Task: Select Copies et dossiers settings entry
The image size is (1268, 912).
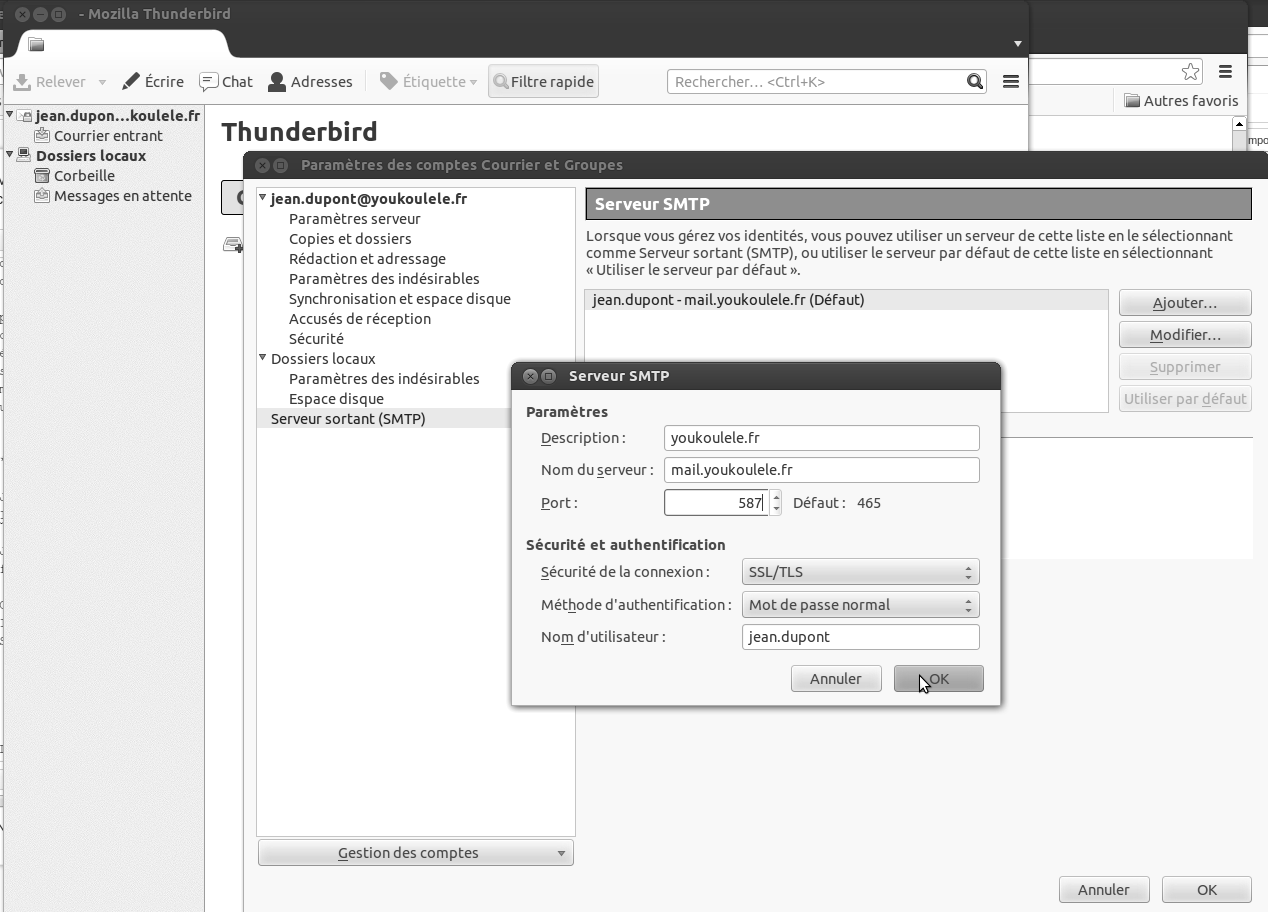Action: pyautogui.click(x=350, y=239)
